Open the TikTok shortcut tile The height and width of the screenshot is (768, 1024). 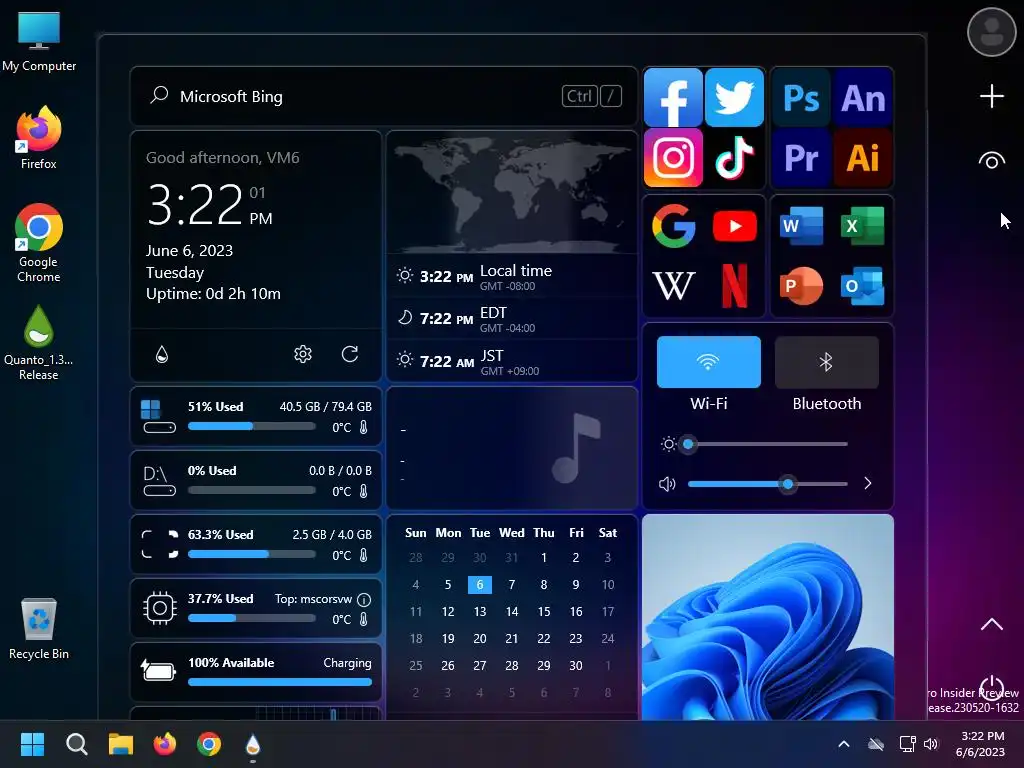point(735,157)
